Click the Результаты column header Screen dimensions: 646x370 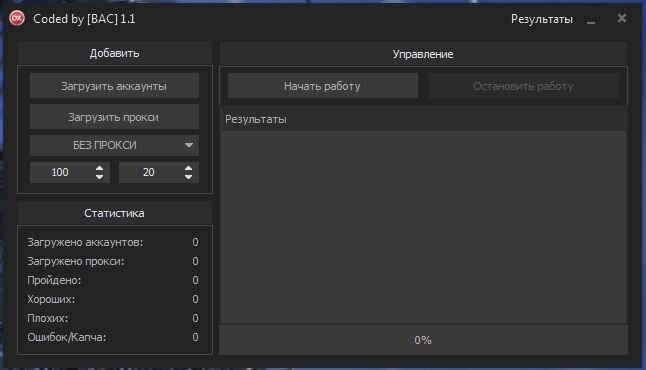click(424, 119)
